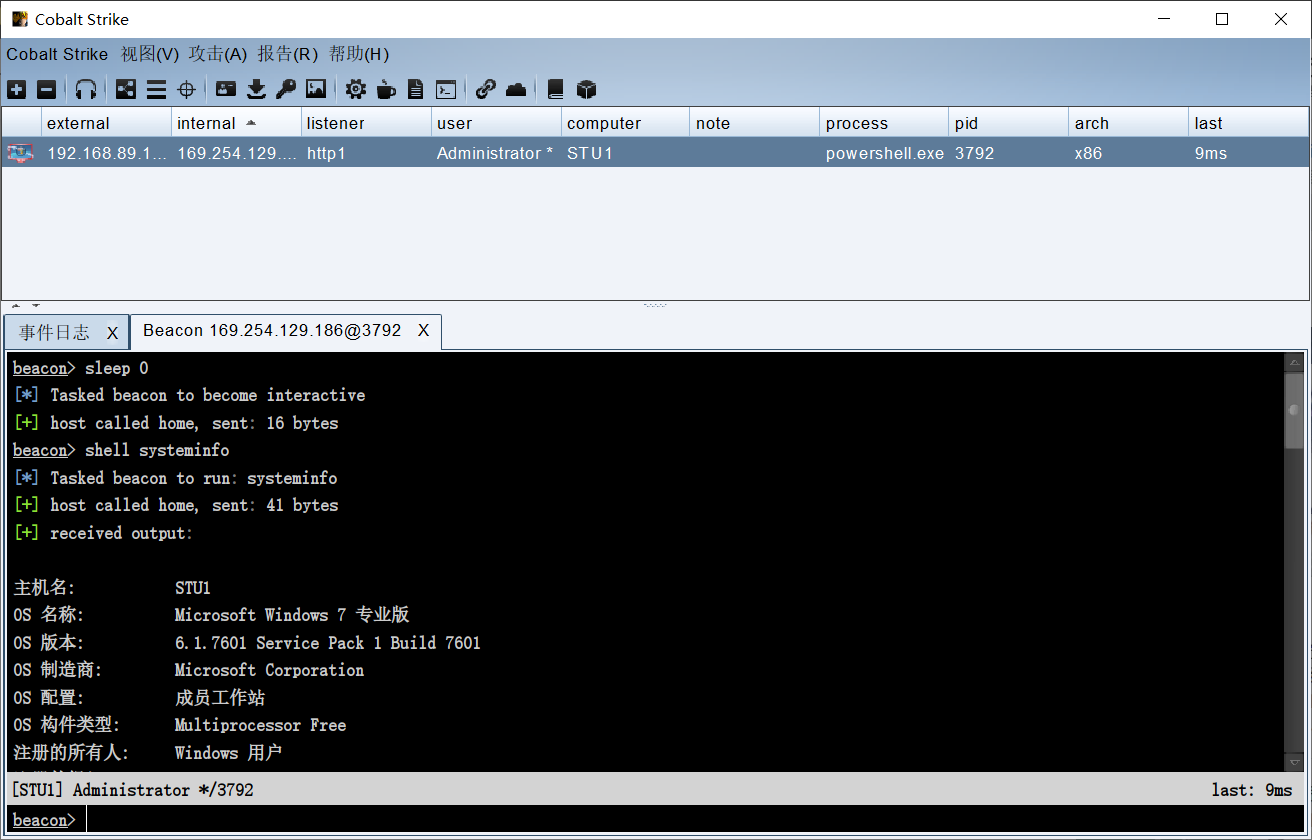Switch to target view crosshair icon
This screenshot has width=1312, height=840.
[x=186, y=89]
